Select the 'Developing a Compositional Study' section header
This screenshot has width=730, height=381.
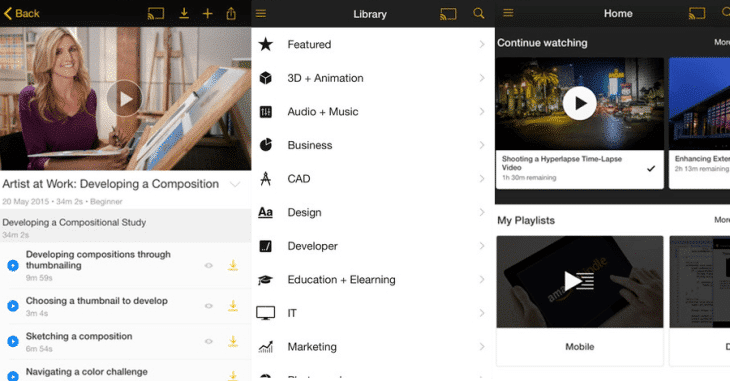point(126,226)
